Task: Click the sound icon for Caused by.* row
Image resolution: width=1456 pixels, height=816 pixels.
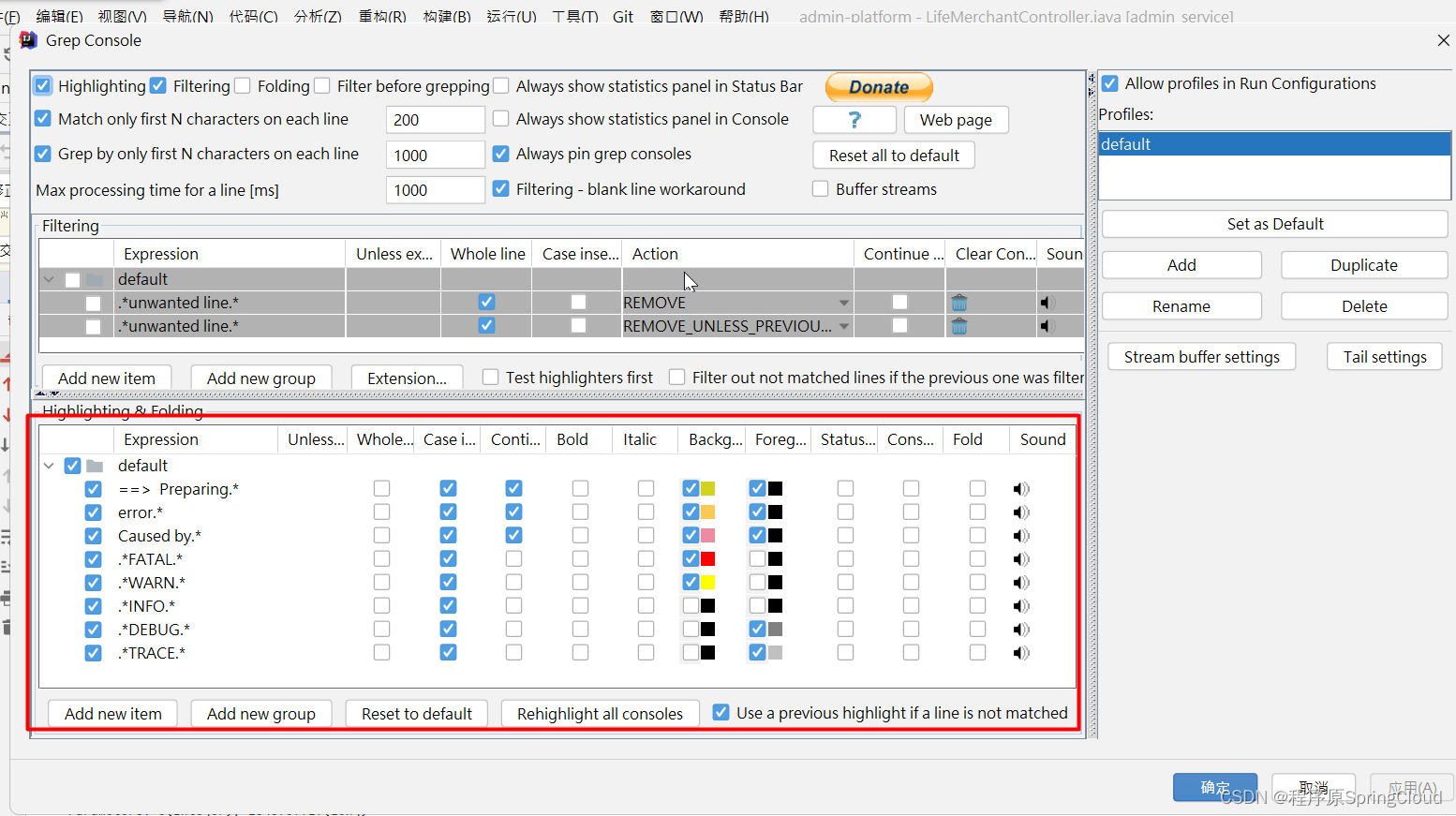Action: 1021,536
